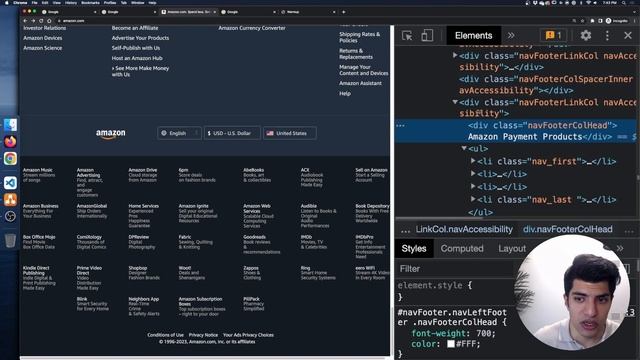
Task: Collapse the ul element in DOM tree
Action: pos(464,148)
